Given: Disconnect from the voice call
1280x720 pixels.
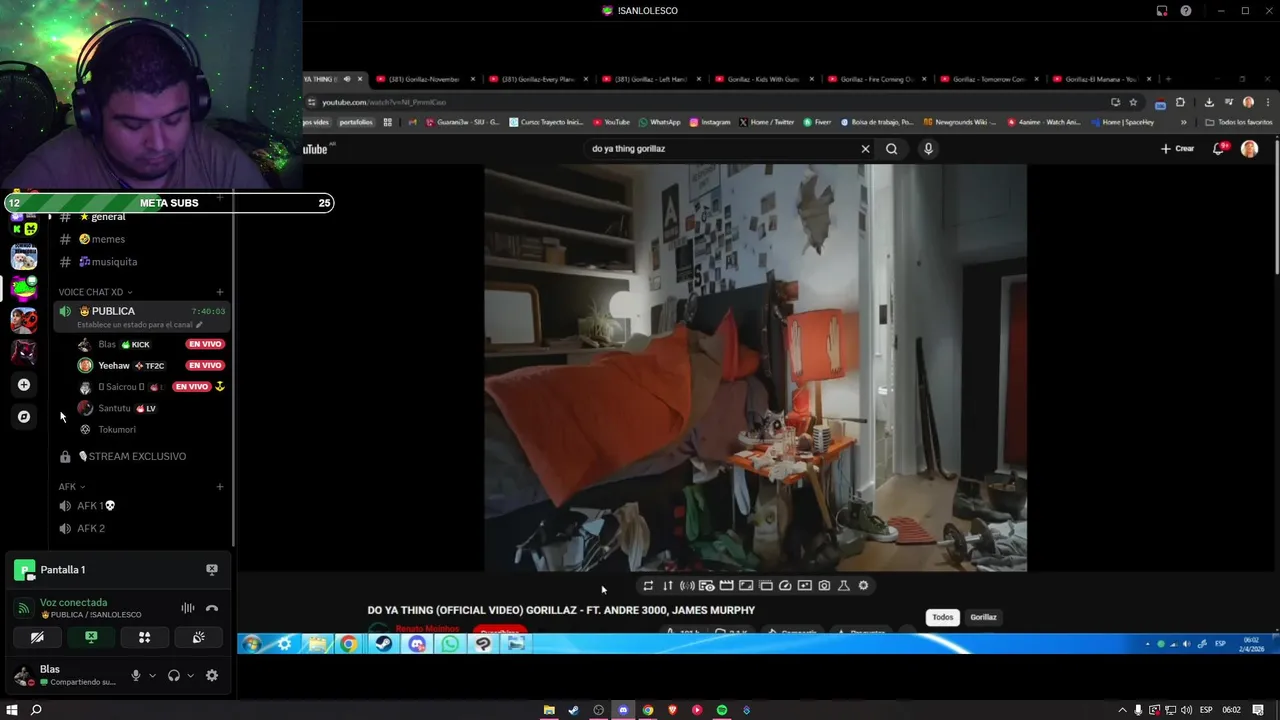Looking at the screenshot, I should pos(212,608).
